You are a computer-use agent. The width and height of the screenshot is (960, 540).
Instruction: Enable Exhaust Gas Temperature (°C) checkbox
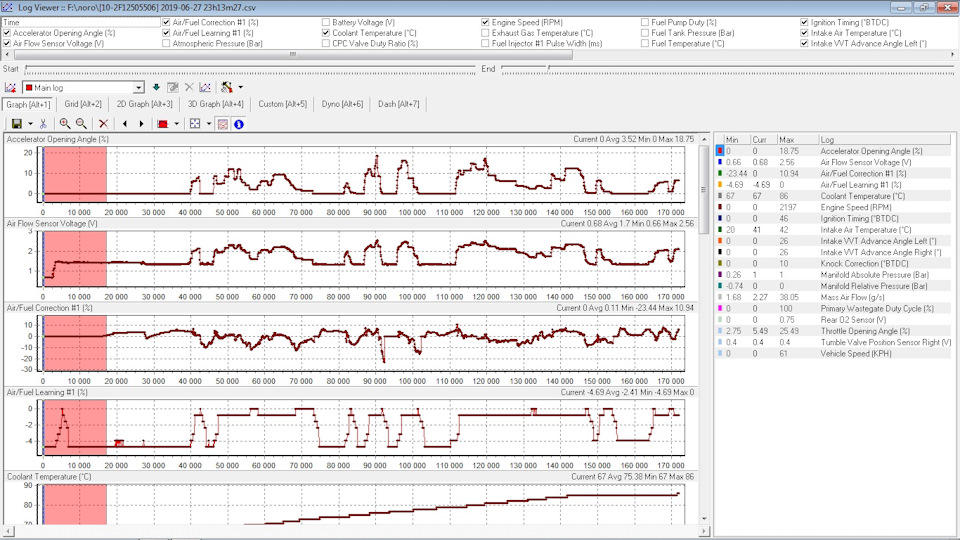pos(486,33)
